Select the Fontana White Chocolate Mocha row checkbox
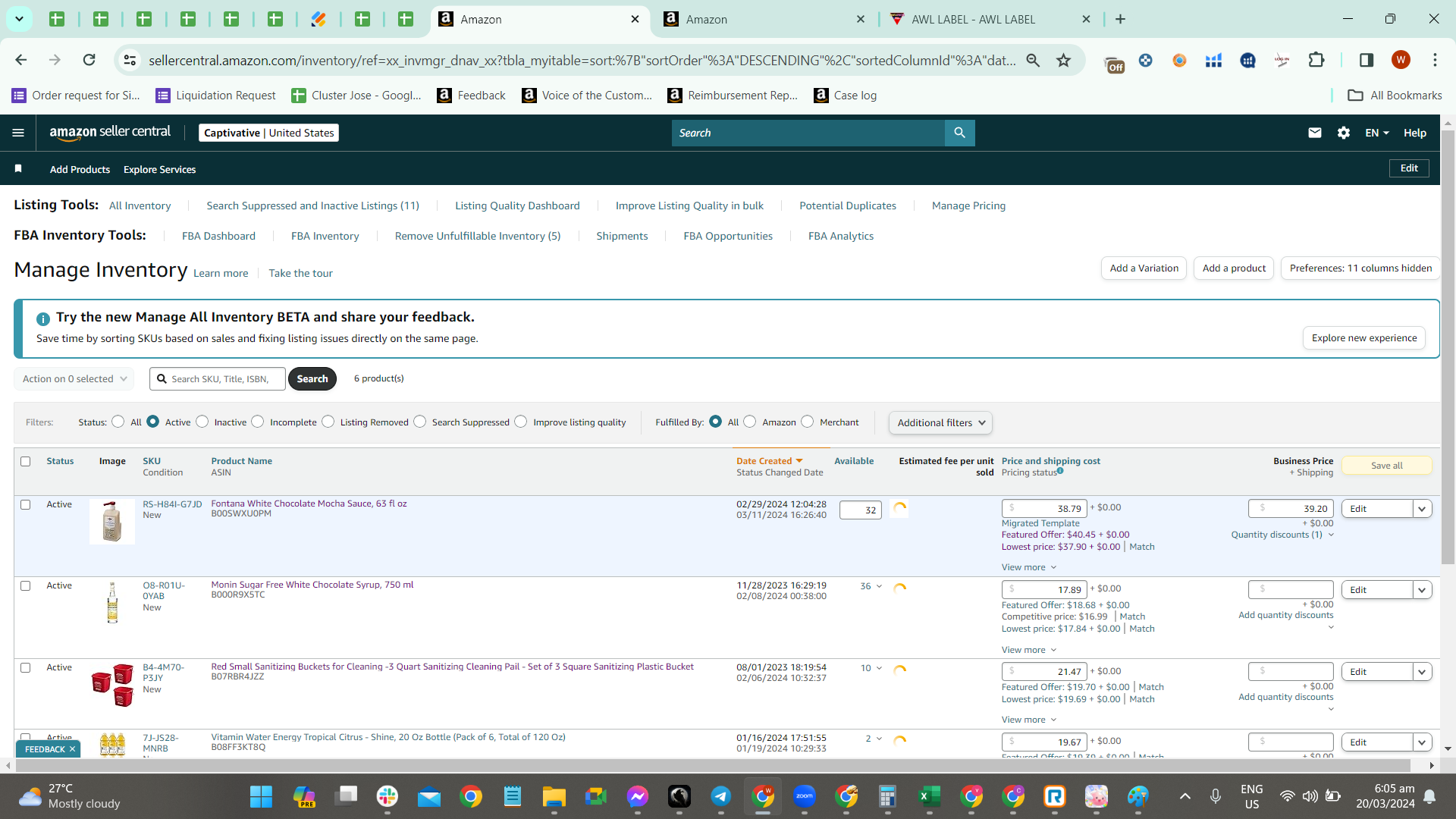Image resolution: width=1456 pixels, height=819 pixels. (x=26, y=504)
